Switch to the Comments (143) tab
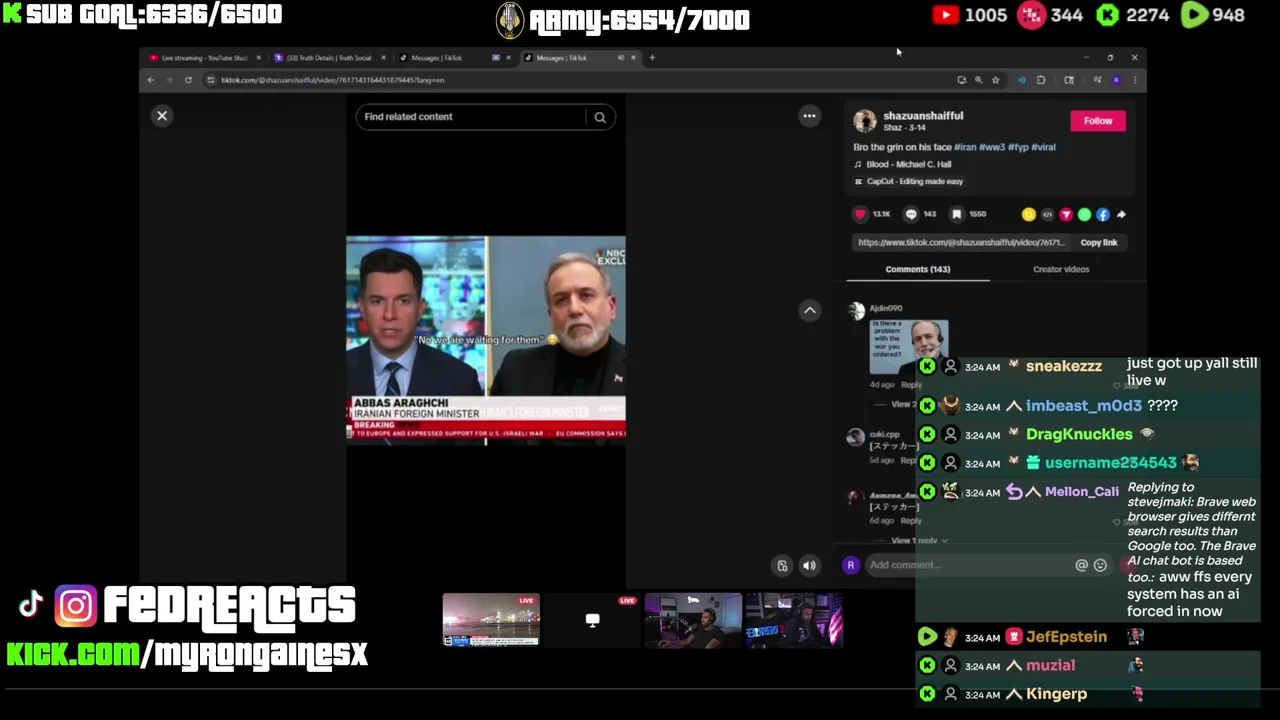 click(917, 269)
